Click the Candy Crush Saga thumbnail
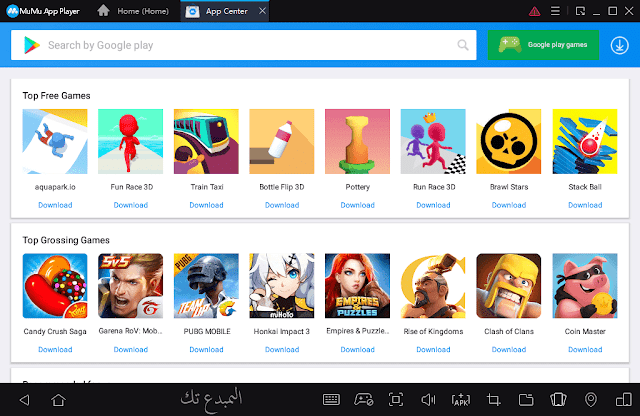 55,285
